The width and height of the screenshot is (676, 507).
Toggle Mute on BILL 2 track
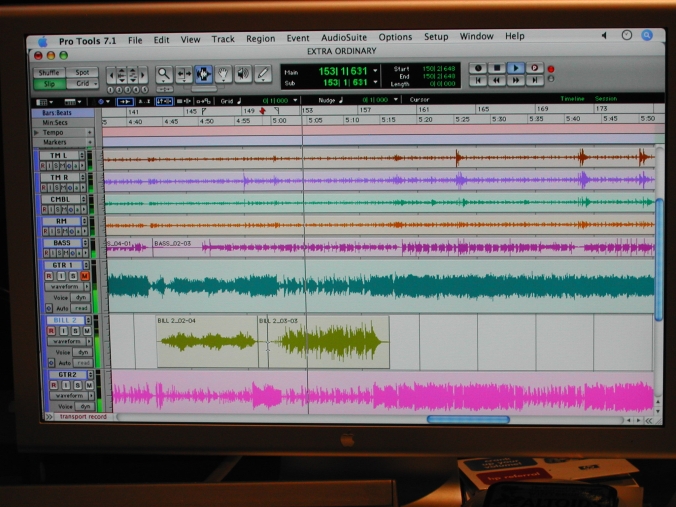pyautogui.click(x=88, y=331)
